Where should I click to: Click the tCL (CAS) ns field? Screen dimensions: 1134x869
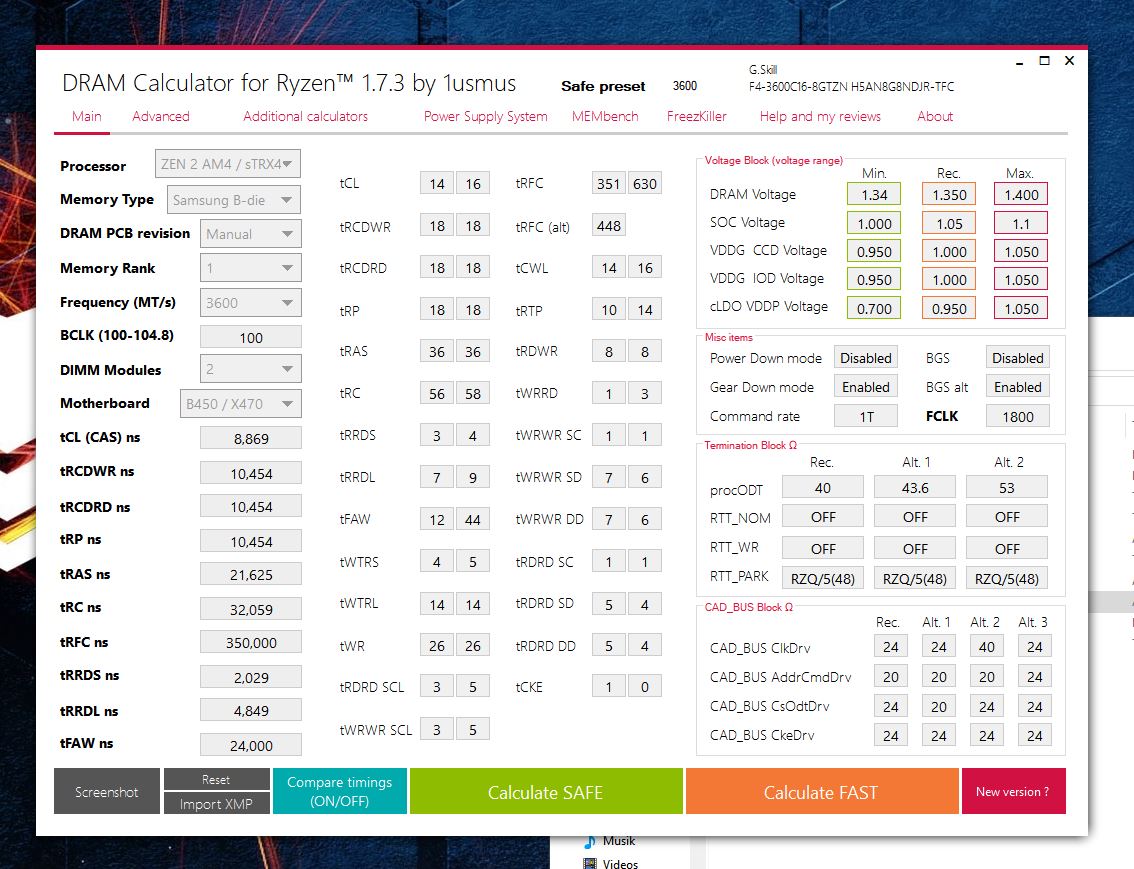[x=250, y=438]
